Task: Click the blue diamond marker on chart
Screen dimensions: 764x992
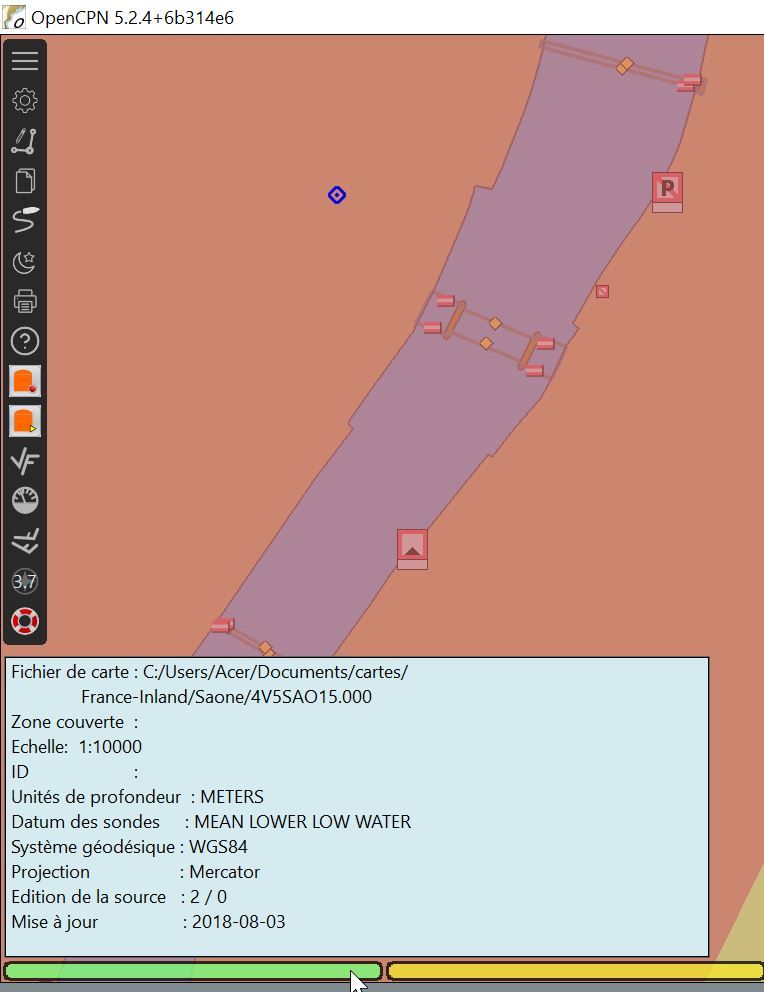Action: tap(337, 195)
